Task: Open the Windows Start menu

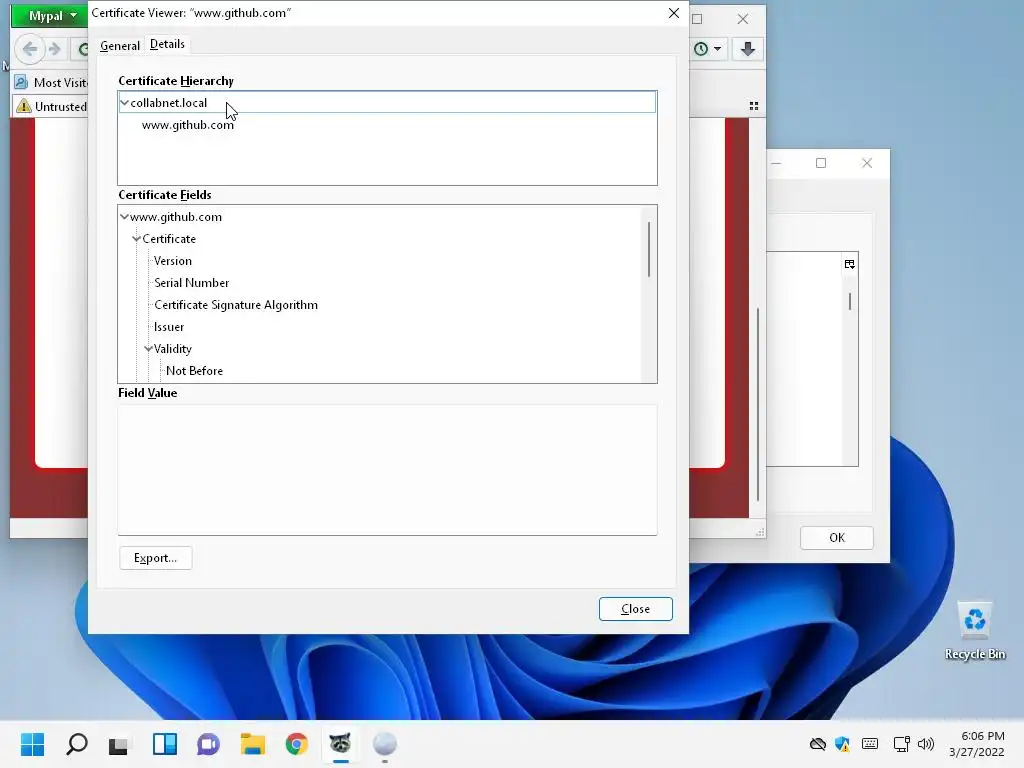Action: click(33, 744)
